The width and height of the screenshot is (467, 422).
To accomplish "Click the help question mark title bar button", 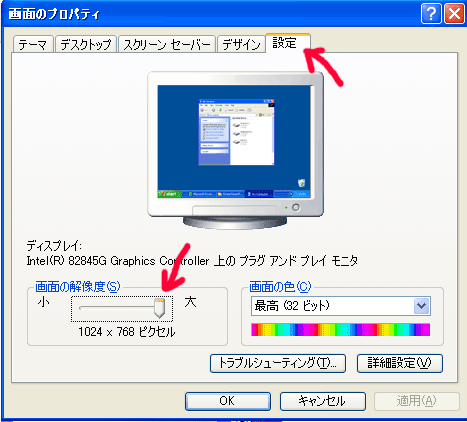I will (x=431, y=14).
